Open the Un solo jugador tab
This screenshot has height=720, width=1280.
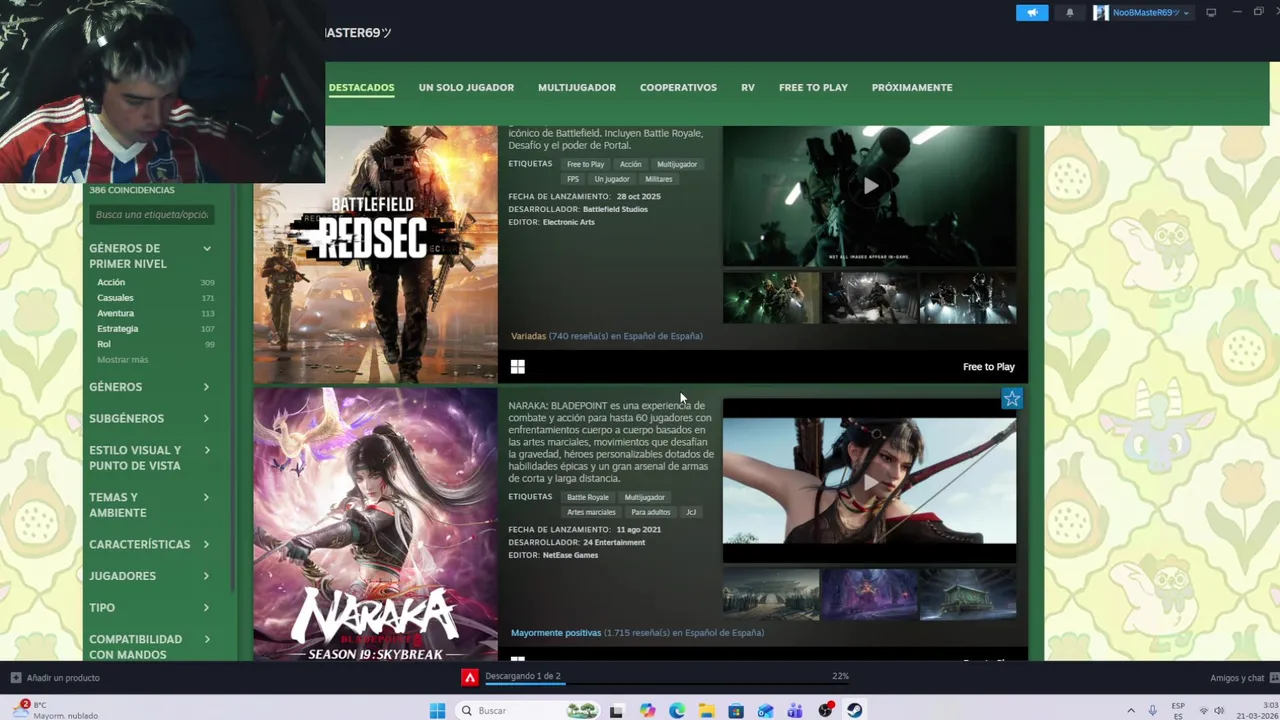click(466, 88)
